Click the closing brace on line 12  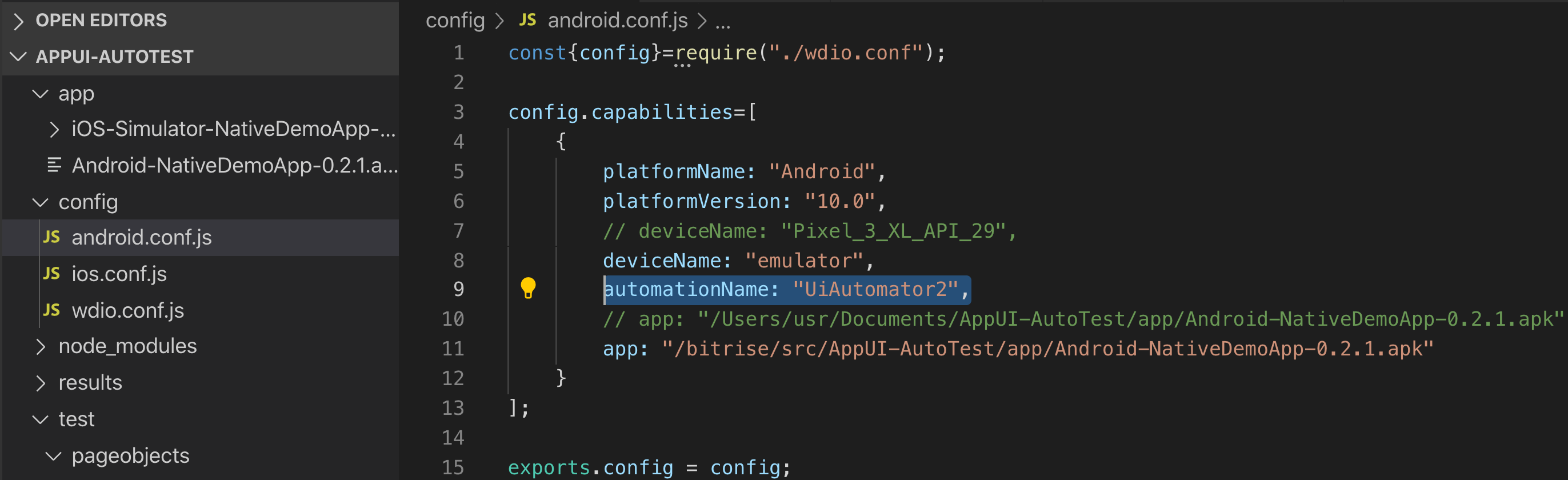tap(561, 378)
